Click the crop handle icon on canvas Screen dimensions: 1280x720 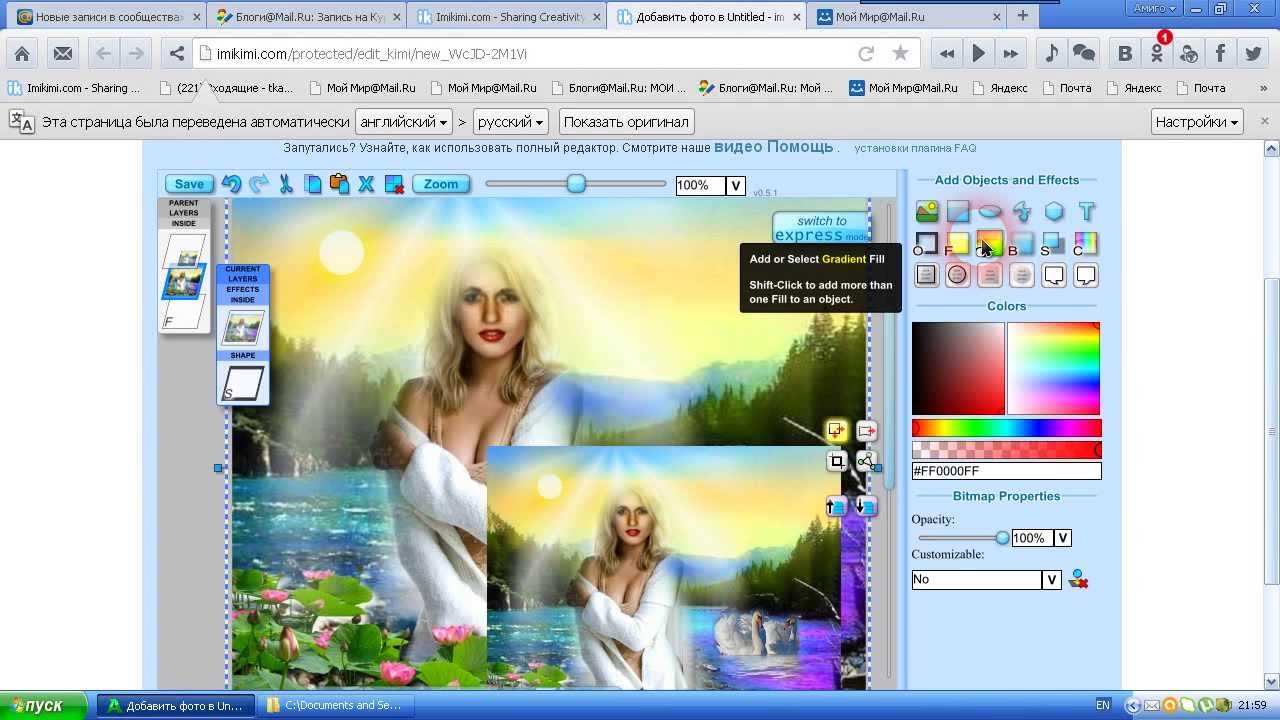[x=836, y=461]
